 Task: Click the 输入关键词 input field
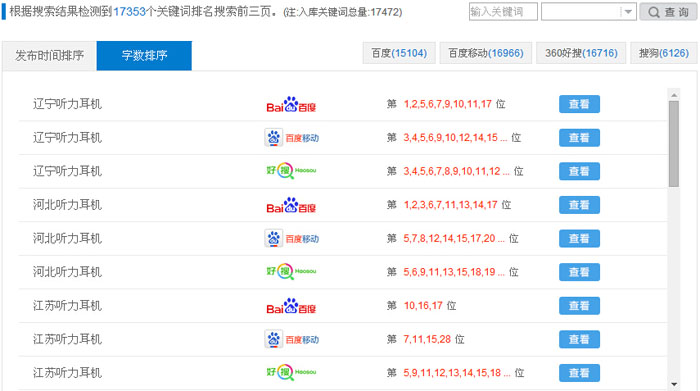503,12
